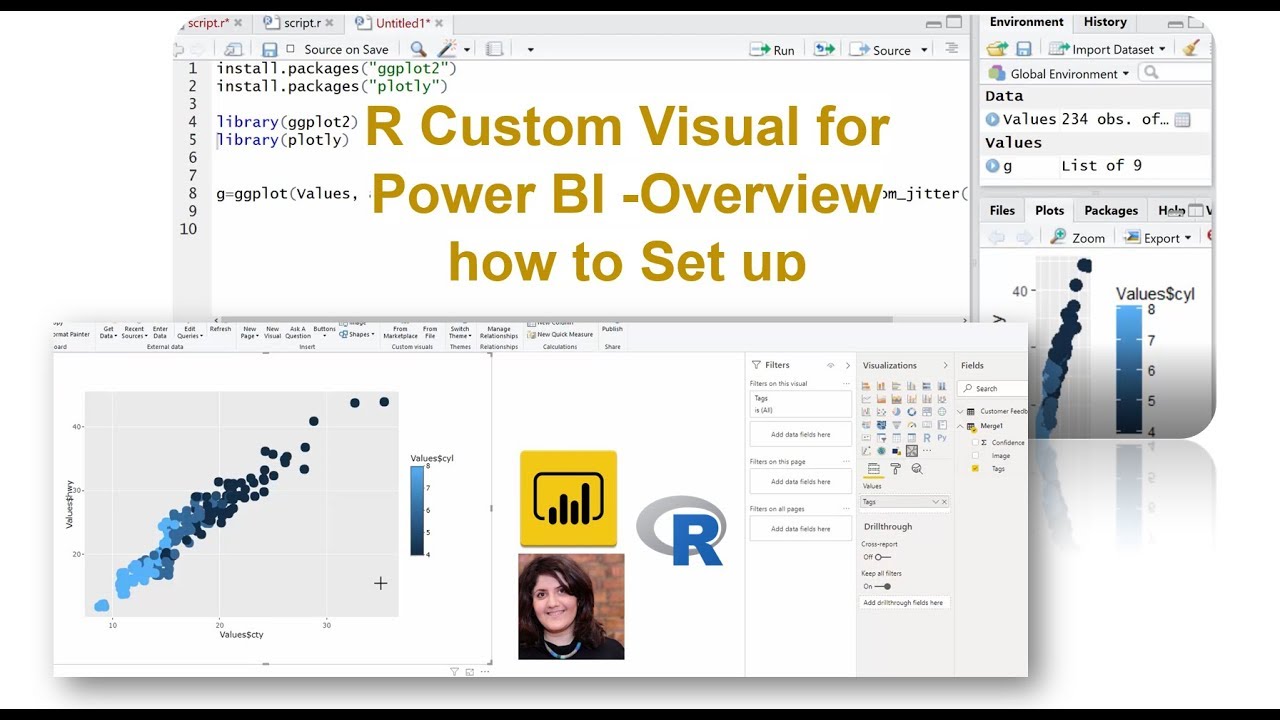Click From Marketplace custom visuals button
The image size is (1280, 720).
[x=400, y=332]
